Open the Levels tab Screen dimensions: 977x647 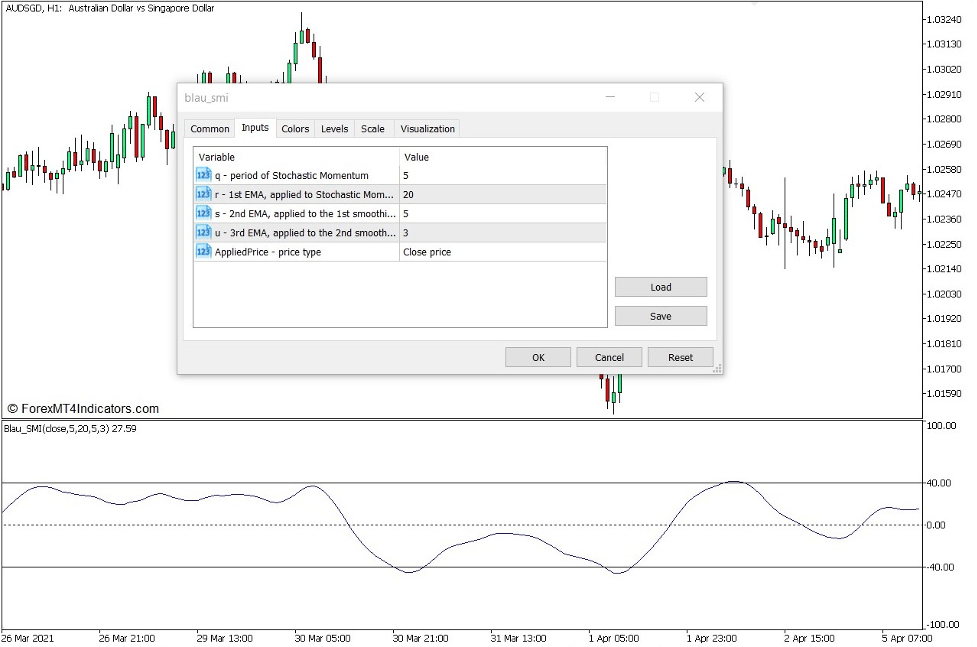pos(334,128)
